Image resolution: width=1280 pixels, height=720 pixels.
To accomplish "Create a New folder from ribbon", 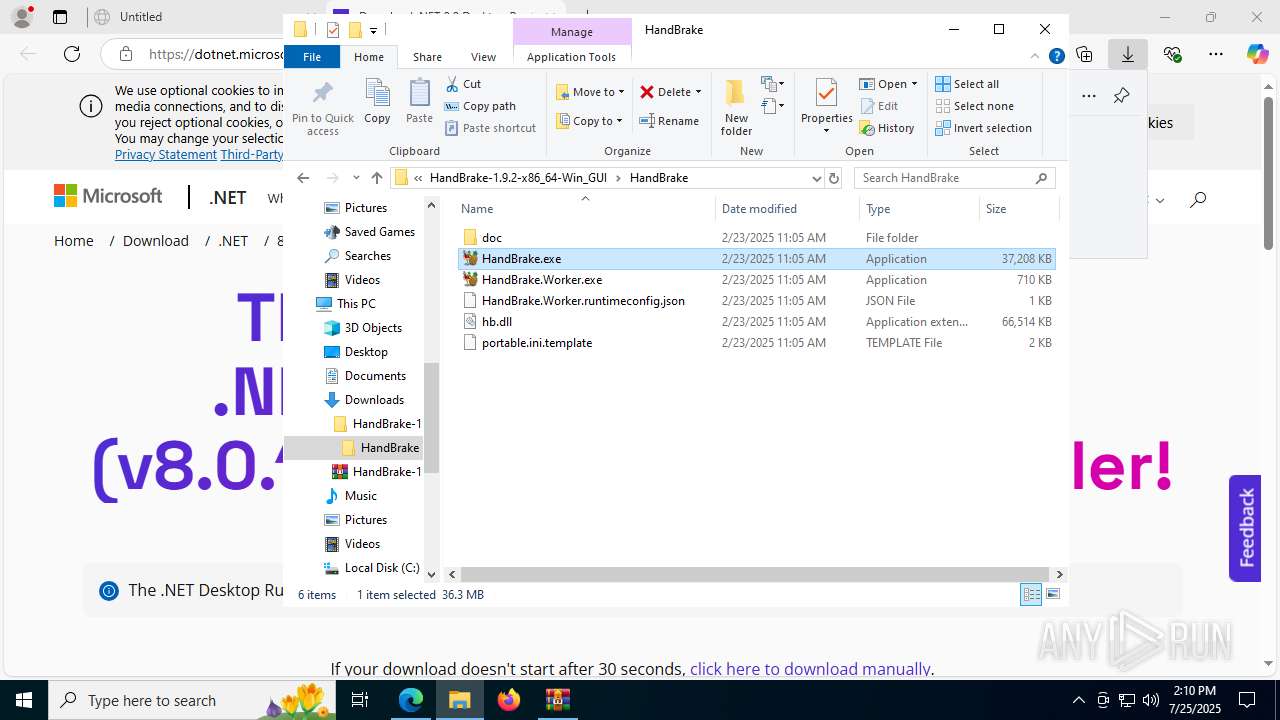I will (736, 108).
